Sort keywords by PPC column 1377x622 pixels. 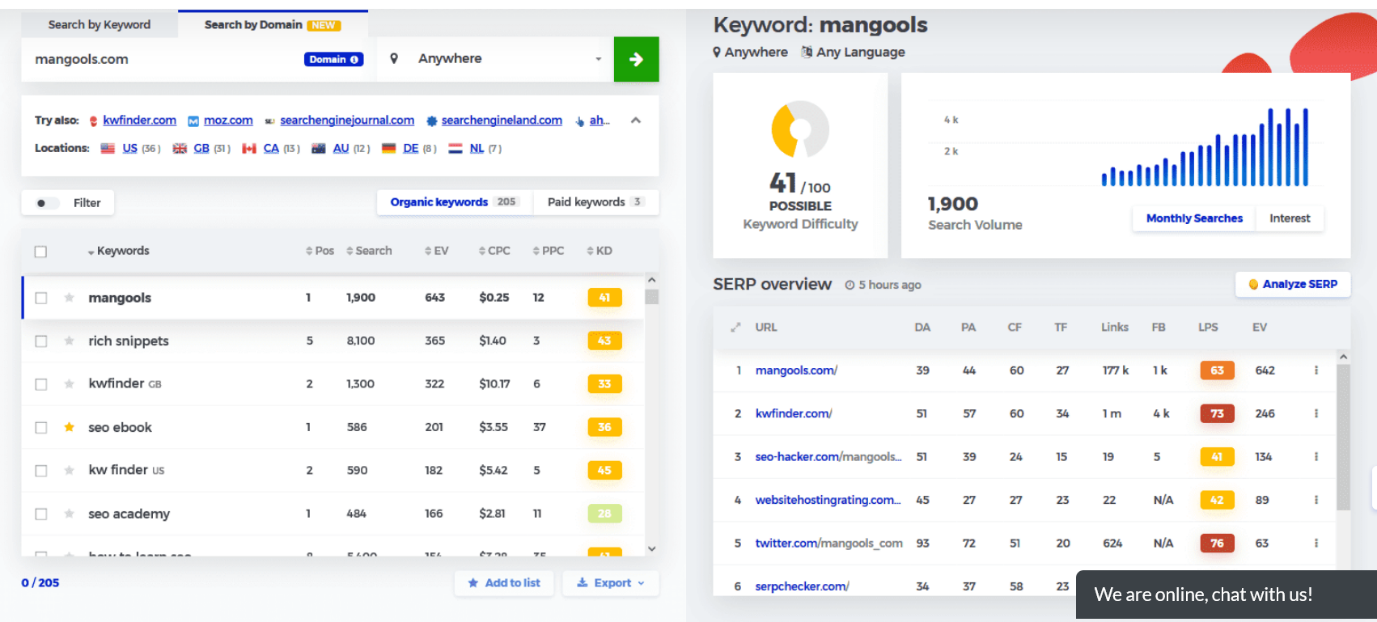coord(548,251)
